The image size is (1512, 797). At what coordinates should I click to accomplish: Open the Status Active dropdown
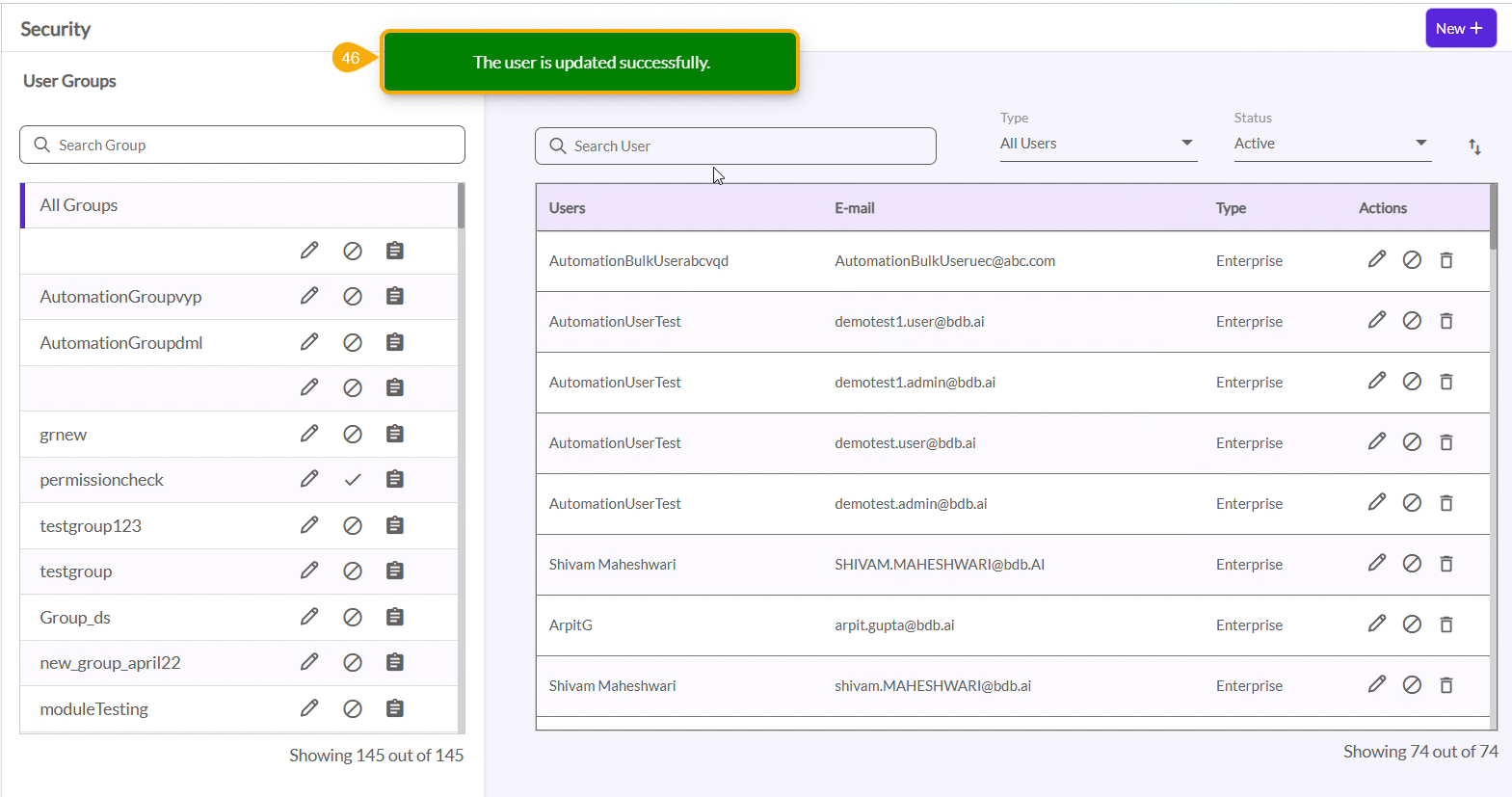1332,144
